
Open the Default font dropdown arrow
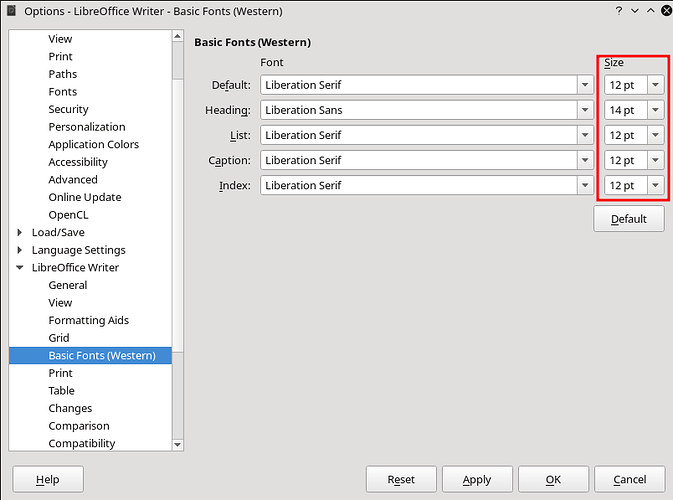tap(585, 85)
